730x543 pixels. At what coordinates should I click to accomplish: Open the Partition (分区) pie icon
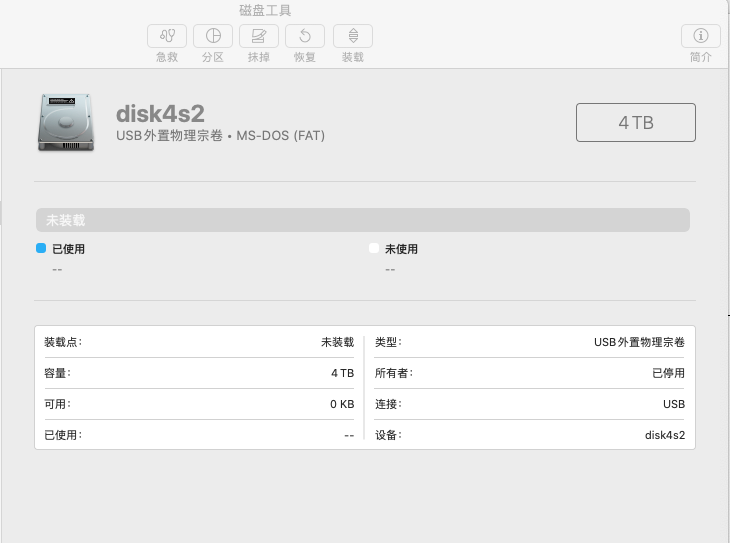pyautogui.click(x=213, y=36)
